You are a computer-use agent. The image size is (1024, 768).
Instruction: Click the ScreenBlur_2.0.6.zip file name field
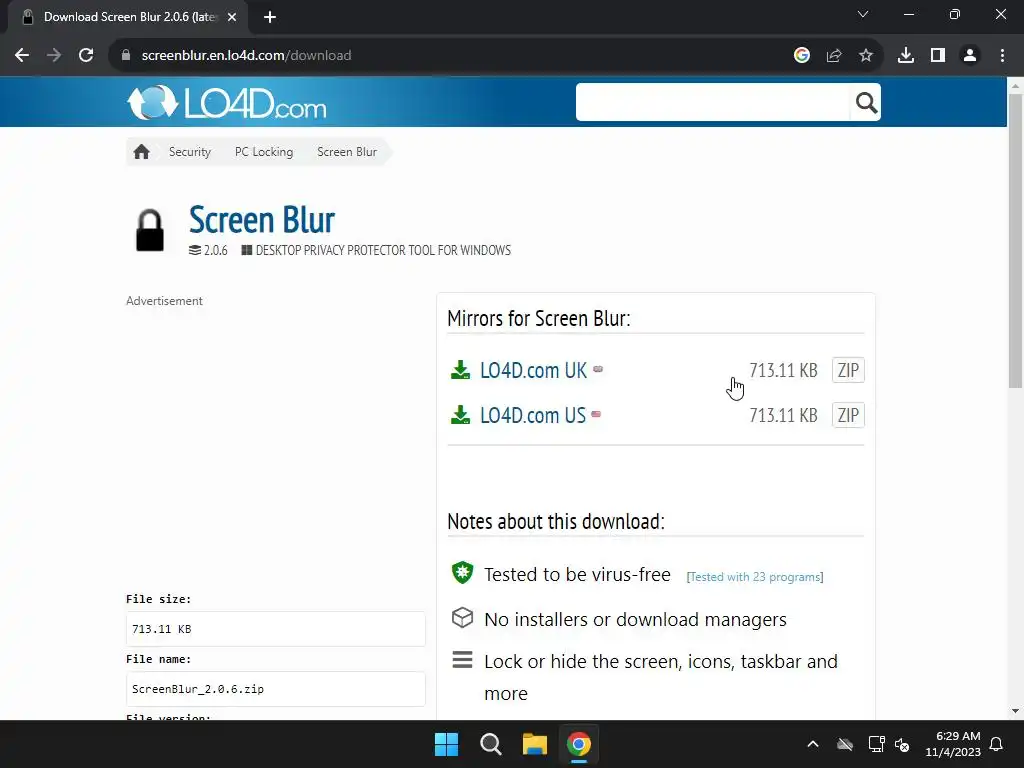click(276, 689)
